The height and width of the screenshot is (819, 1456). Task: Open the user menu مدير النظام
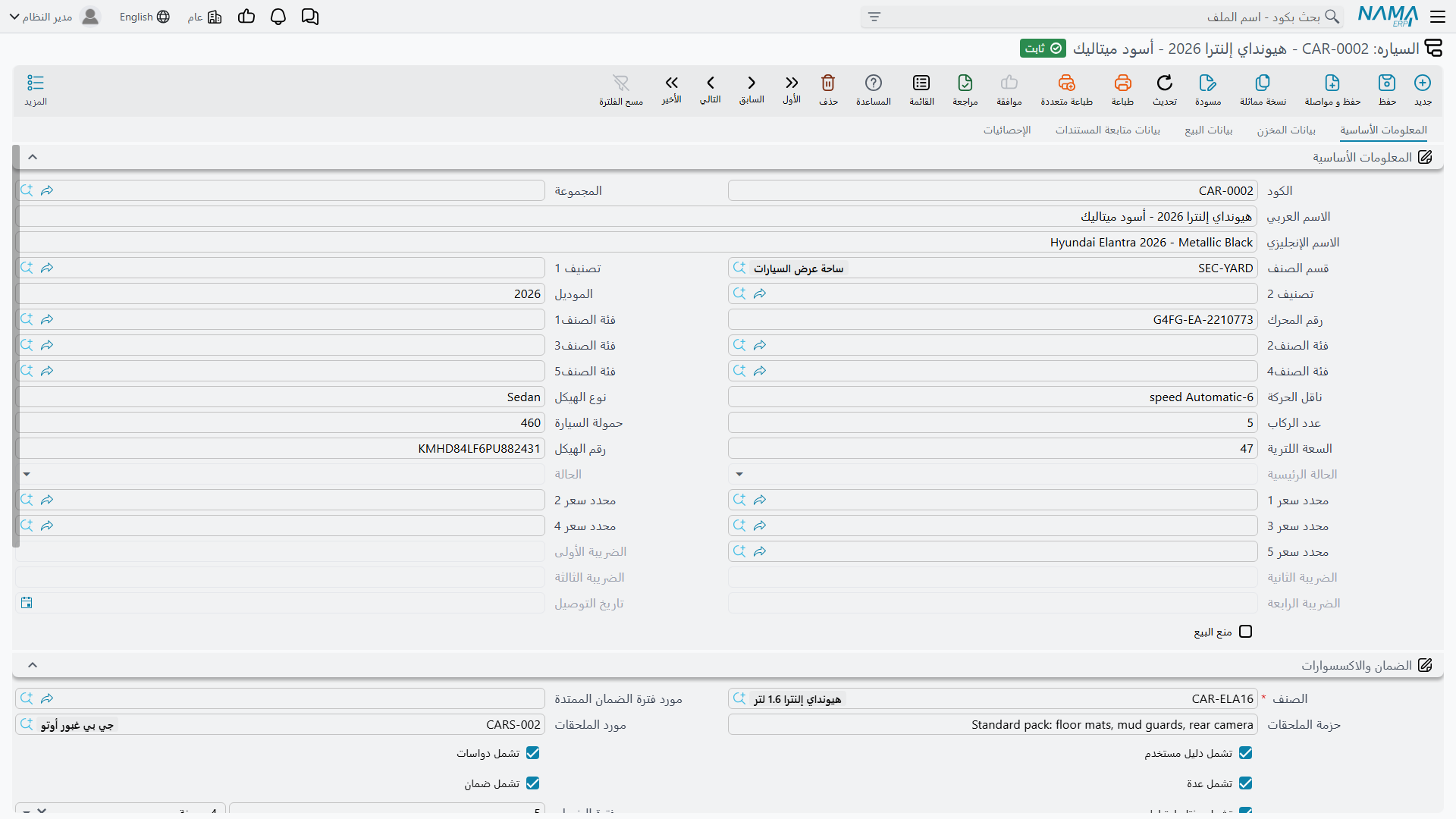pyautogui.click(x=55, y=17)
